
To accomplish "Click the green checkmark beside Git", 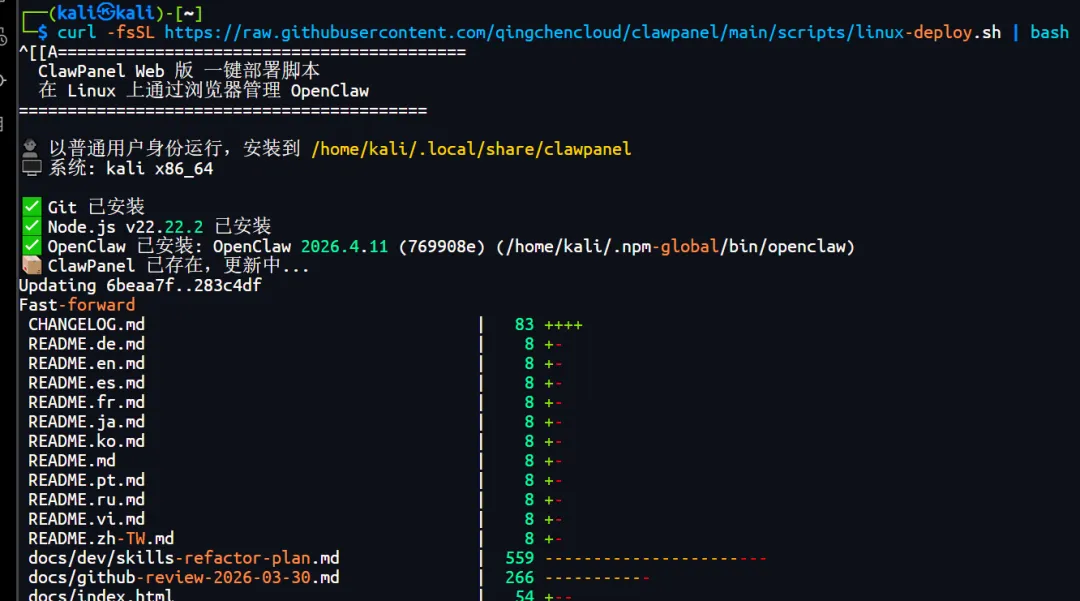I will pyautogui.click(x=32, y=207).
